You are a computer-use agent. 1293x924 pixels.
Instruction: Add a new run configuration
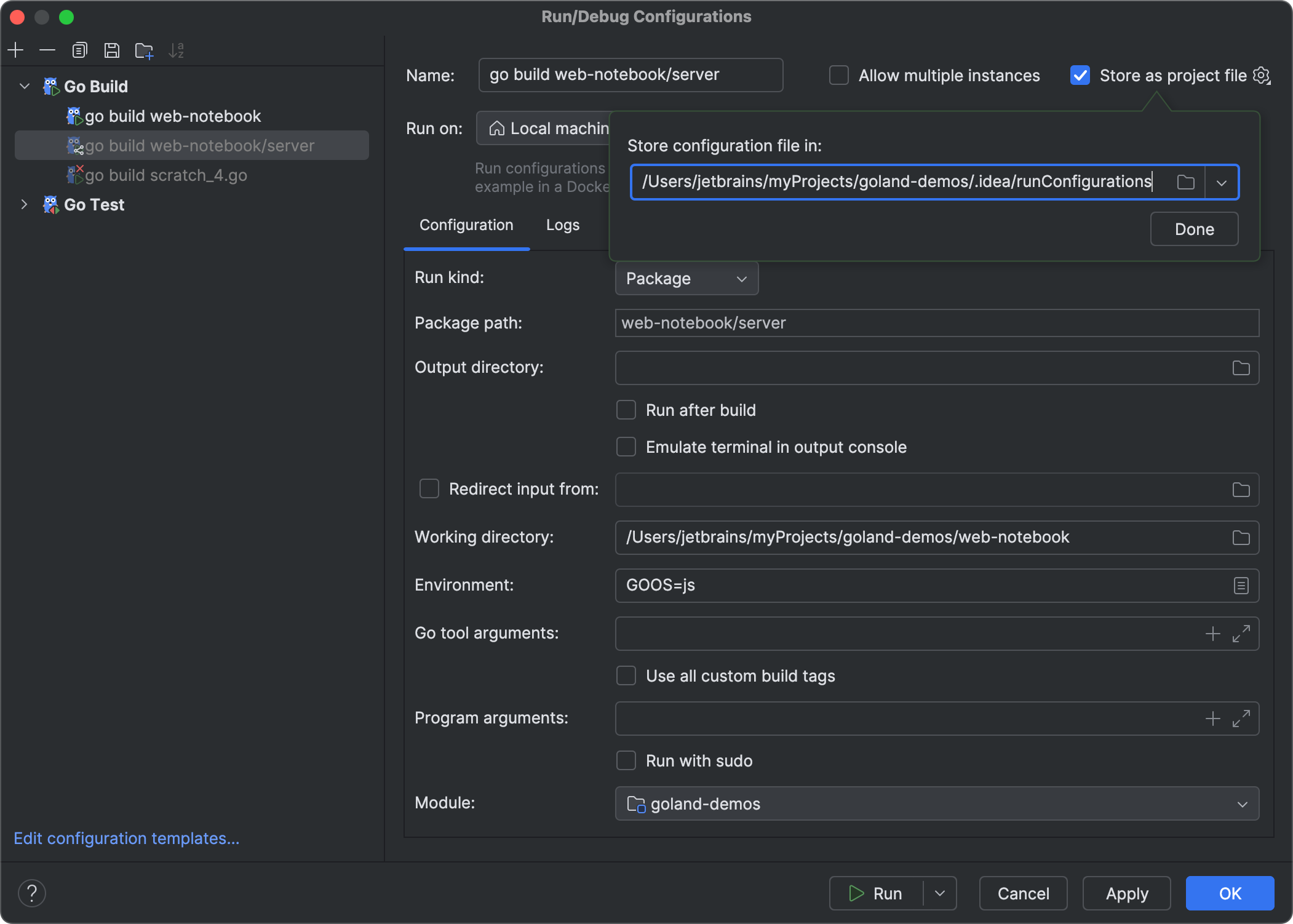tap(15, 50)
